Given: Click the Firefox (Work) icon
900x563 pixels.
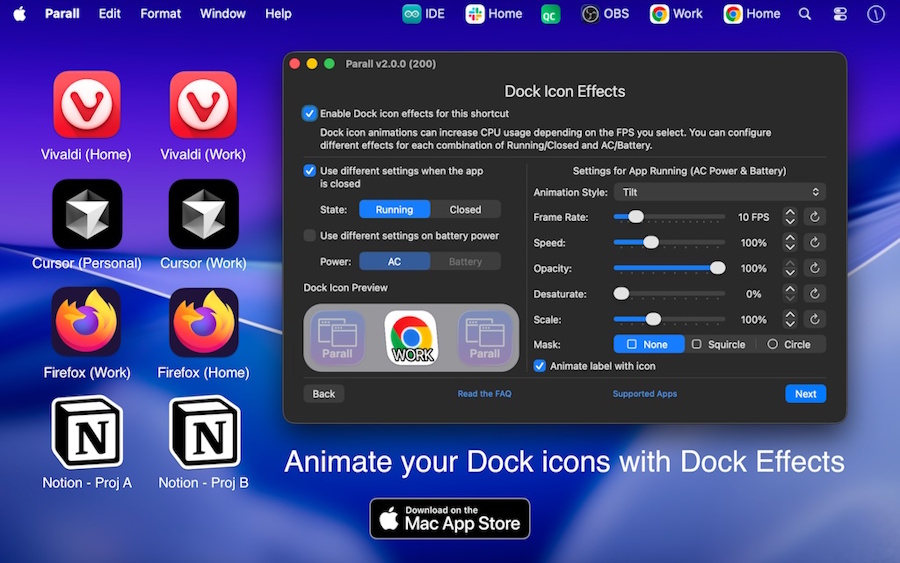Looking at the screenshot, I should click(x=87, y=322).
